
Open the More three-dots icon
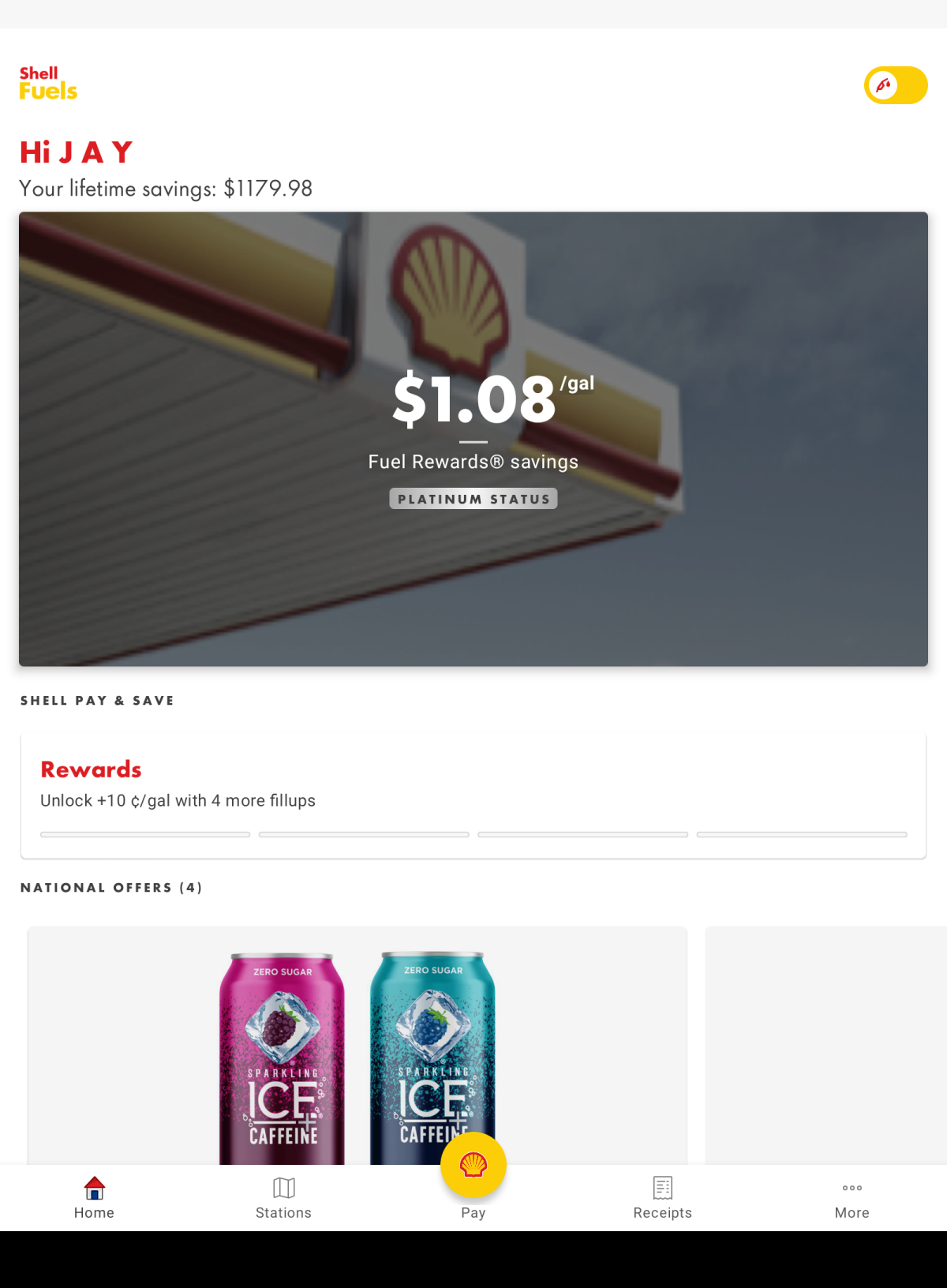coord(852,1188)
